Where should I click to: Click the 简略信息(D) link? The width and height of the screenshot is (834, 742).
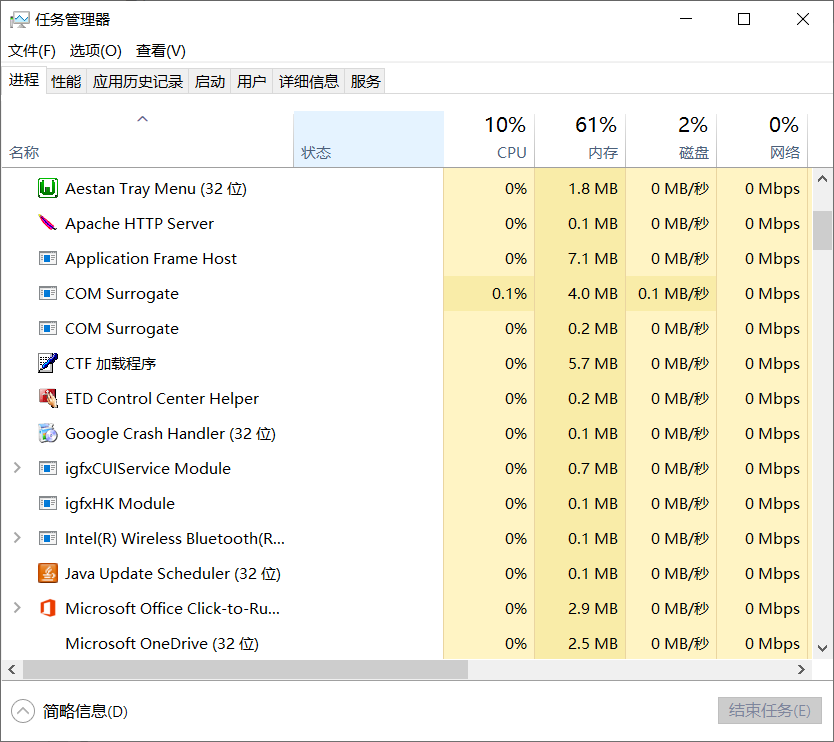[85, 712]
